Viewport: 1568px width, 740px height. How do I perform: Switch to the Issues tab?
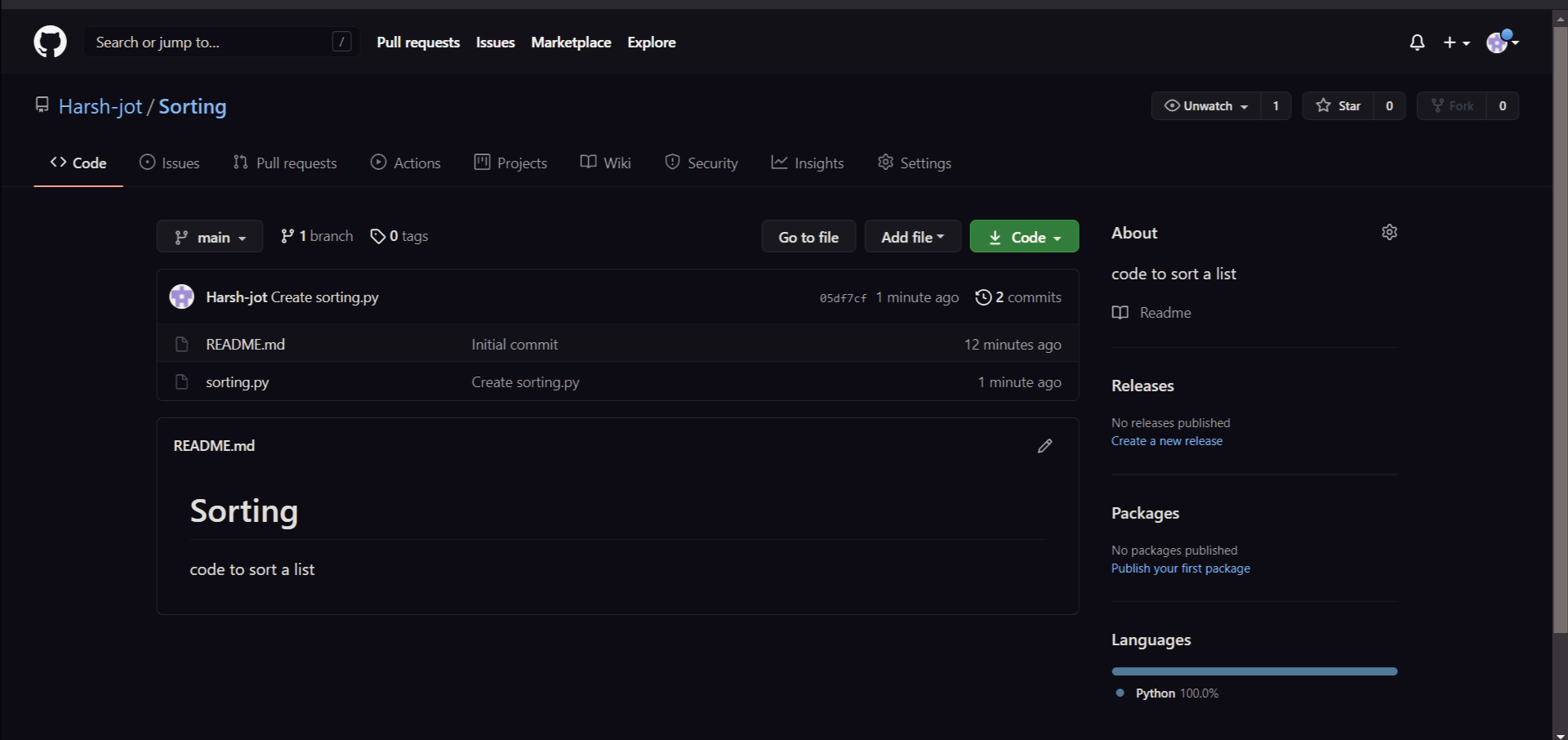[170, 163]
